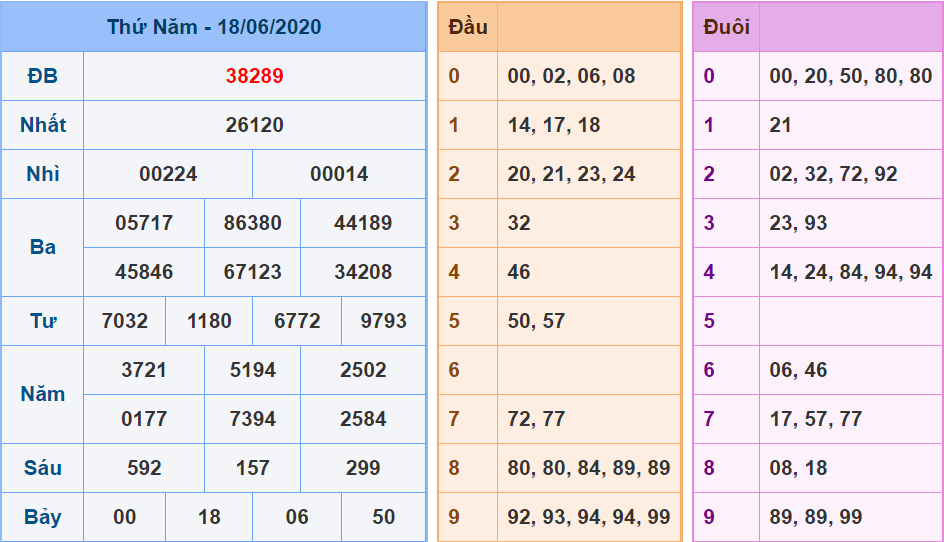This screenshot has height=542, width=944.
Task: Click third prize number 34208
Action: [x=363, y=272]
